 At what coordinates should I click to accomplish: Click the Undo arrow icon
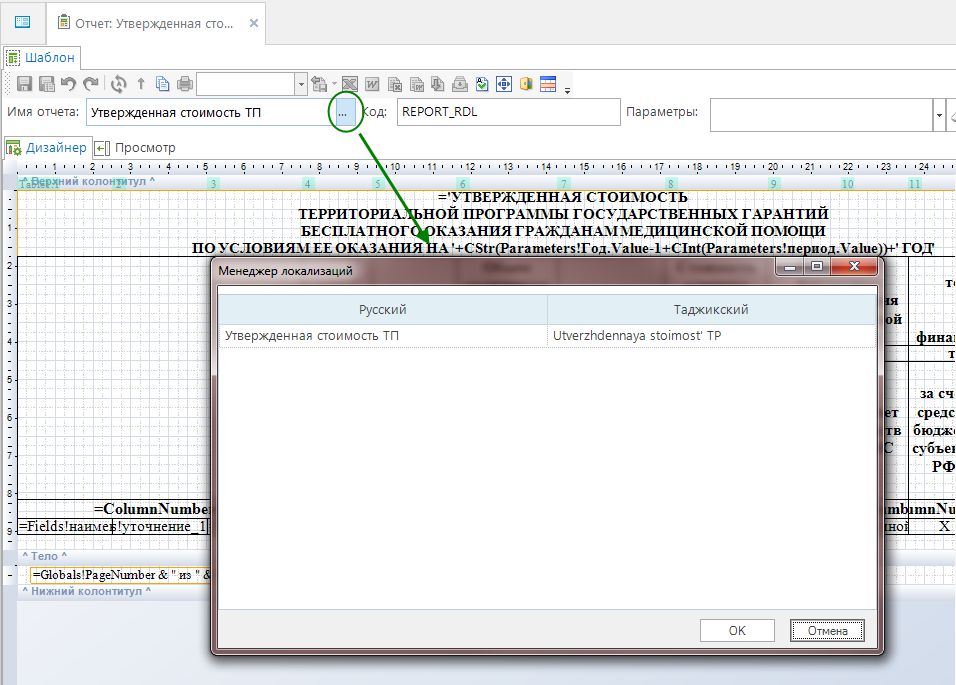point(69,84)
